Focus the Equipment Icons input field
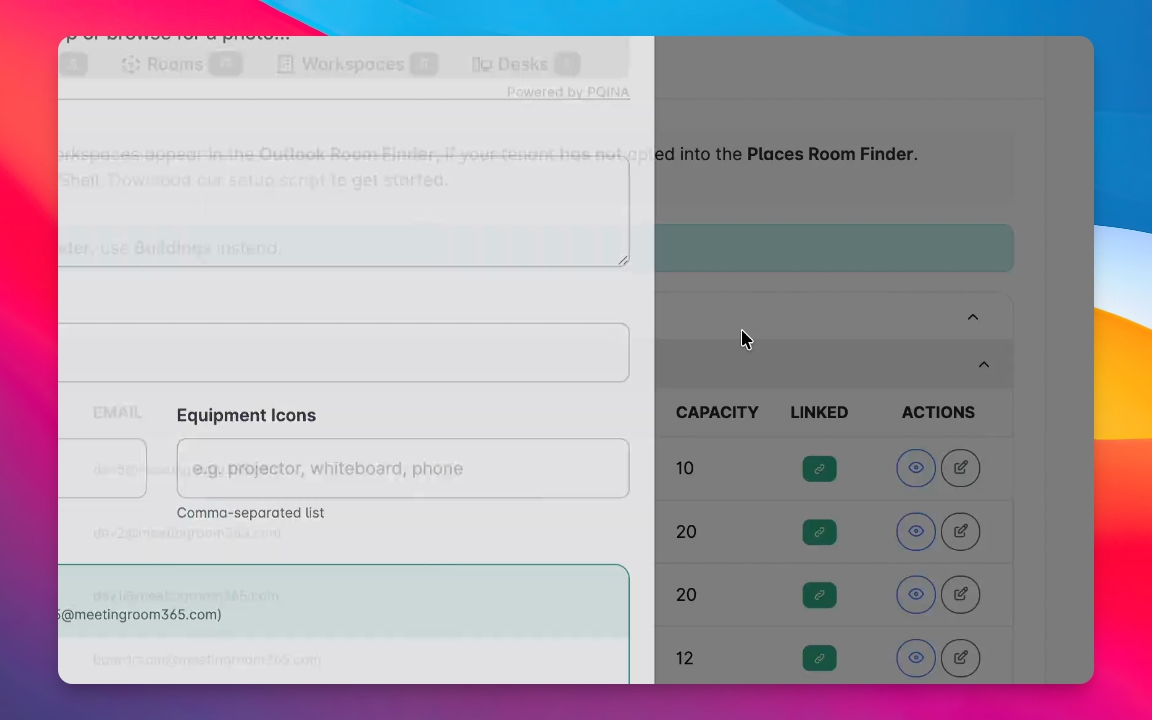 click(403, 469)
